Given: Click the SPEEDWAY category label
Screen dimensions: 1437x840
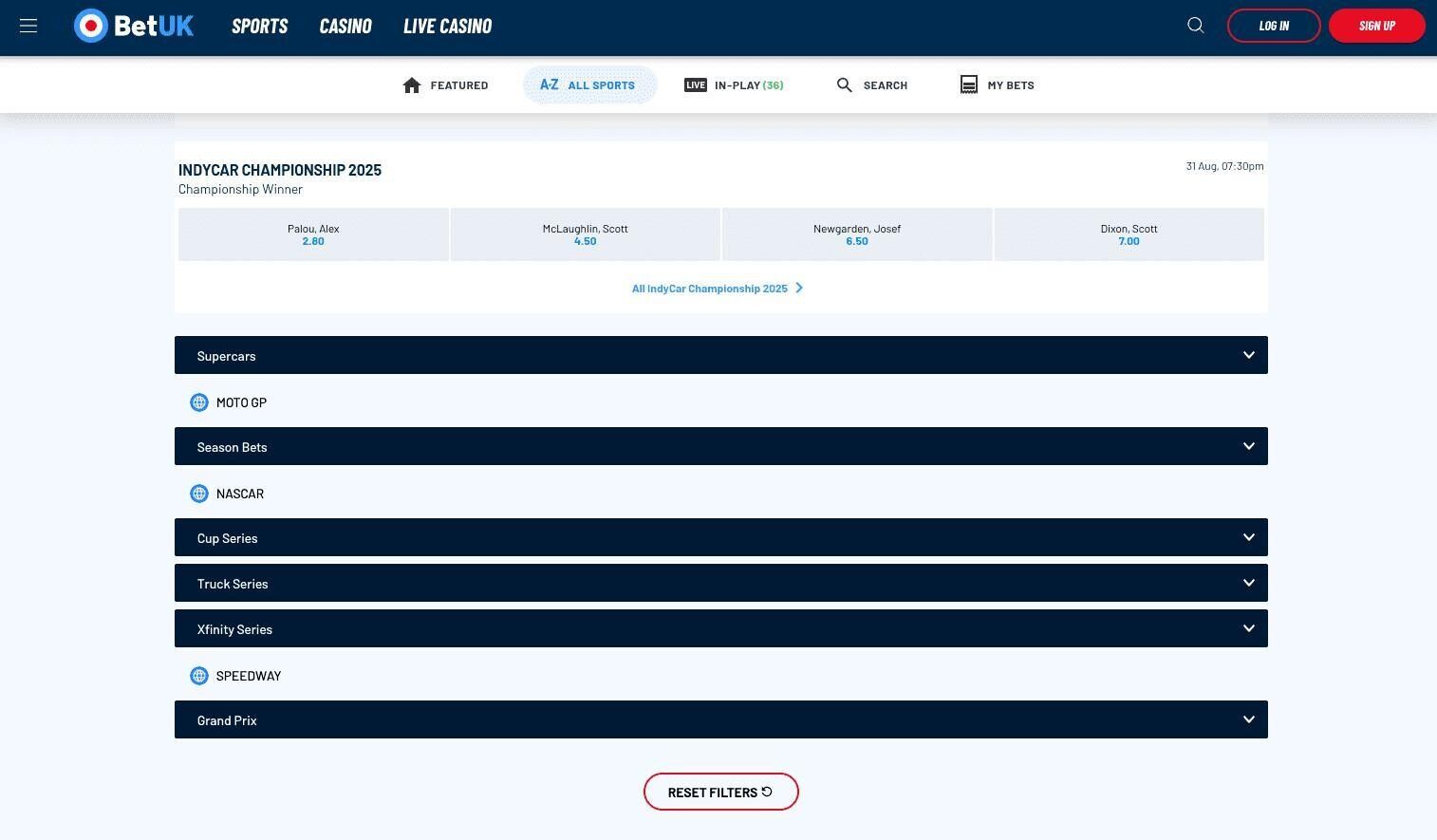Looking at the screenshot, I should (249, 676).
